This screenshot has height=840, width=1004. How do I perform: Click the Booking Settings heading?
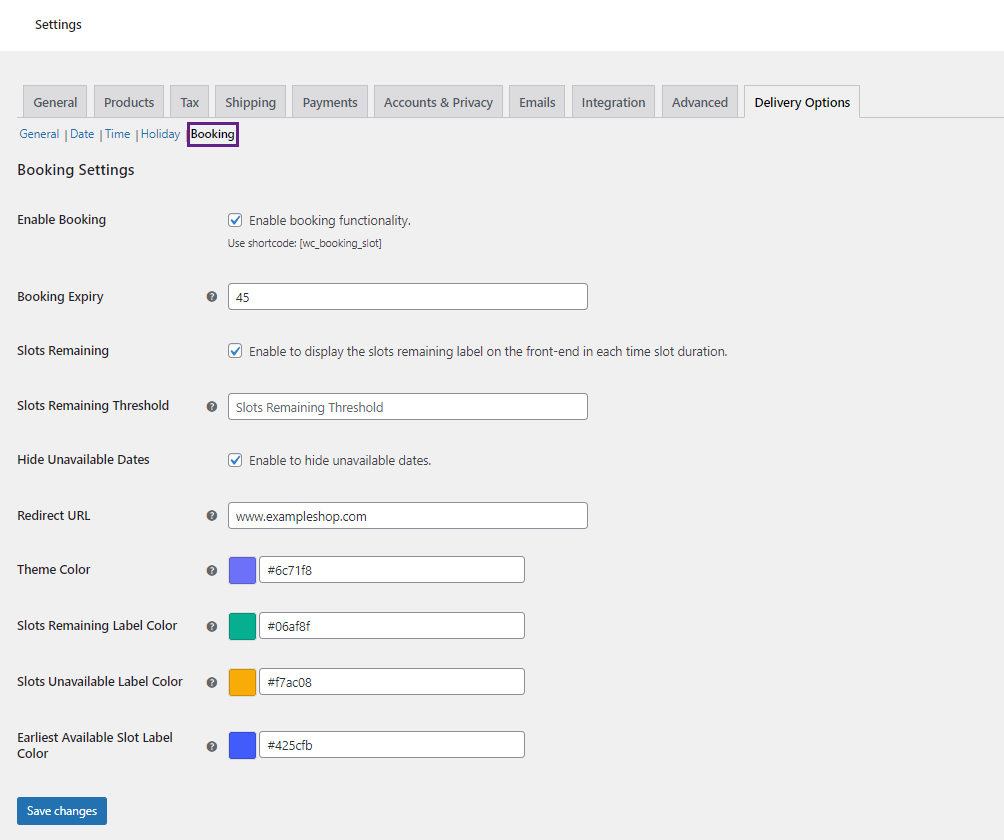pos(76,170)
